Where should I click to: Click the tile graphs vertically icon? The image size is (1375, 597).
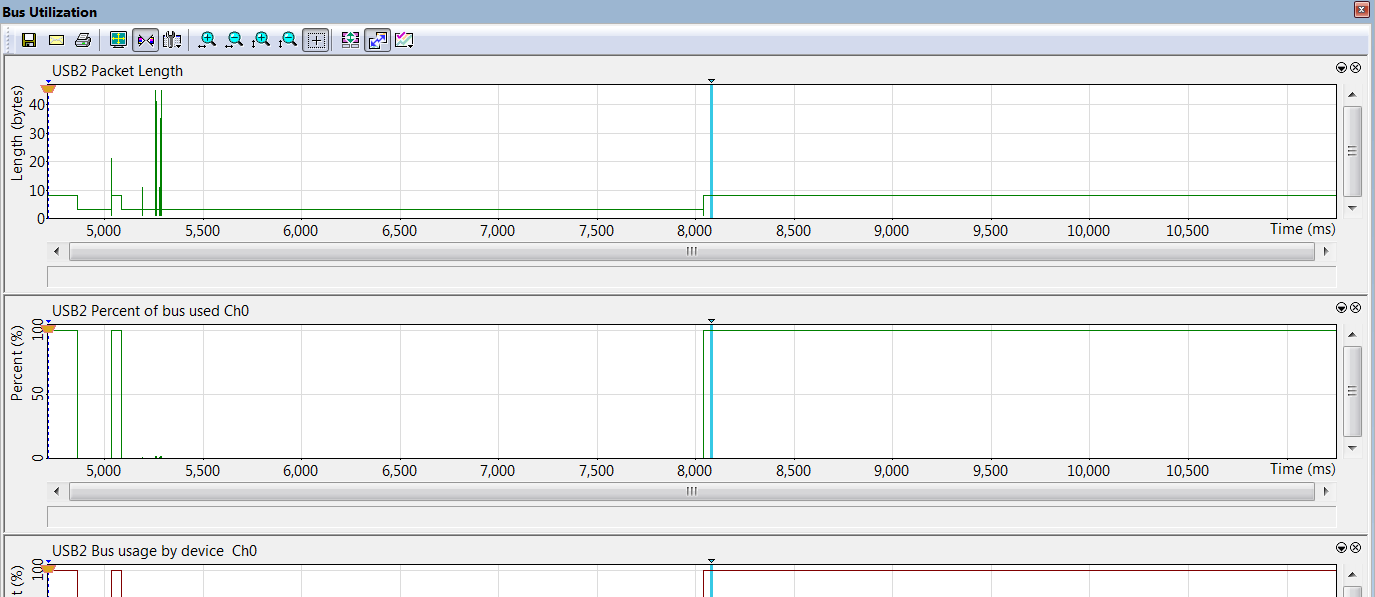point(350,40)
